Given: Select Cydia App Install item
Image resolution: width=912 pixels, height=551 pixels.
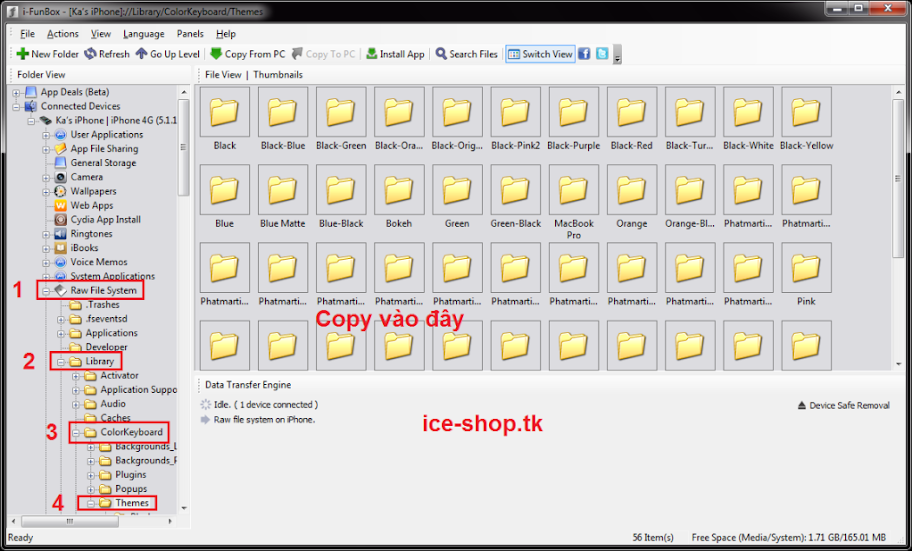Looking at the screenshot, I should point(105,220).
